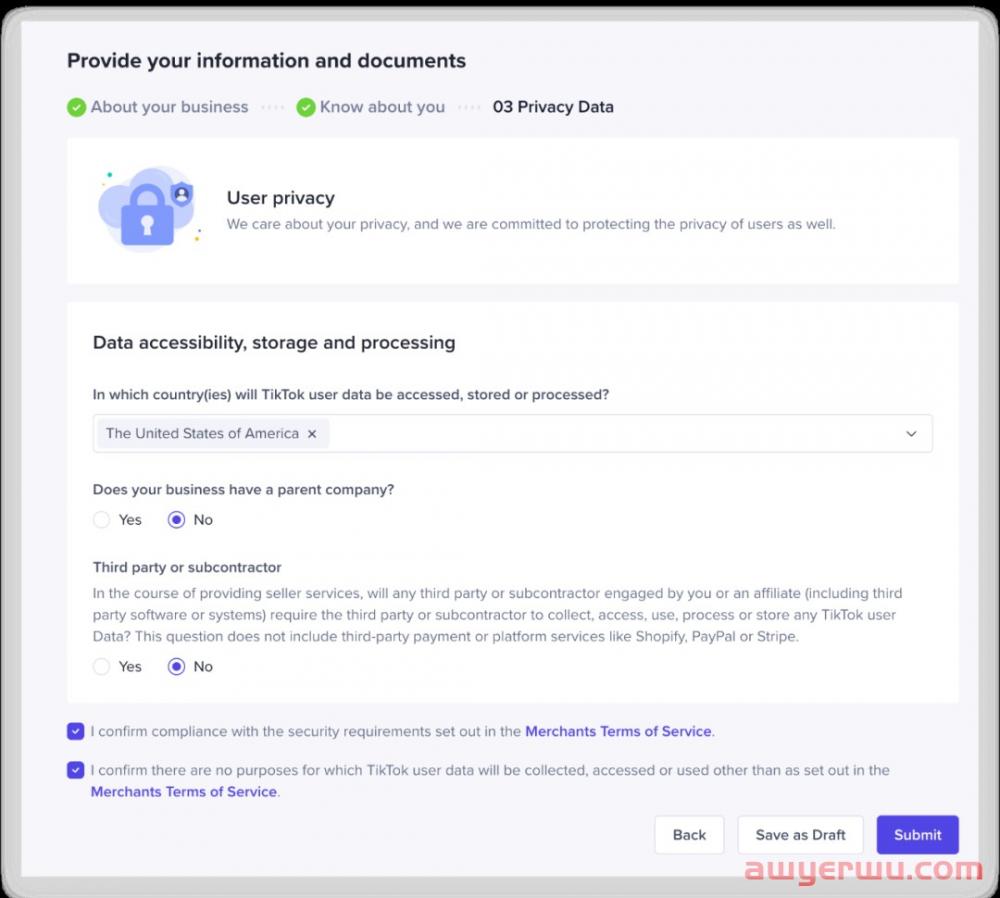1000x898 pixels.
Task: Select No for third party or subcontractor
Action: click(x=177, y=667)
